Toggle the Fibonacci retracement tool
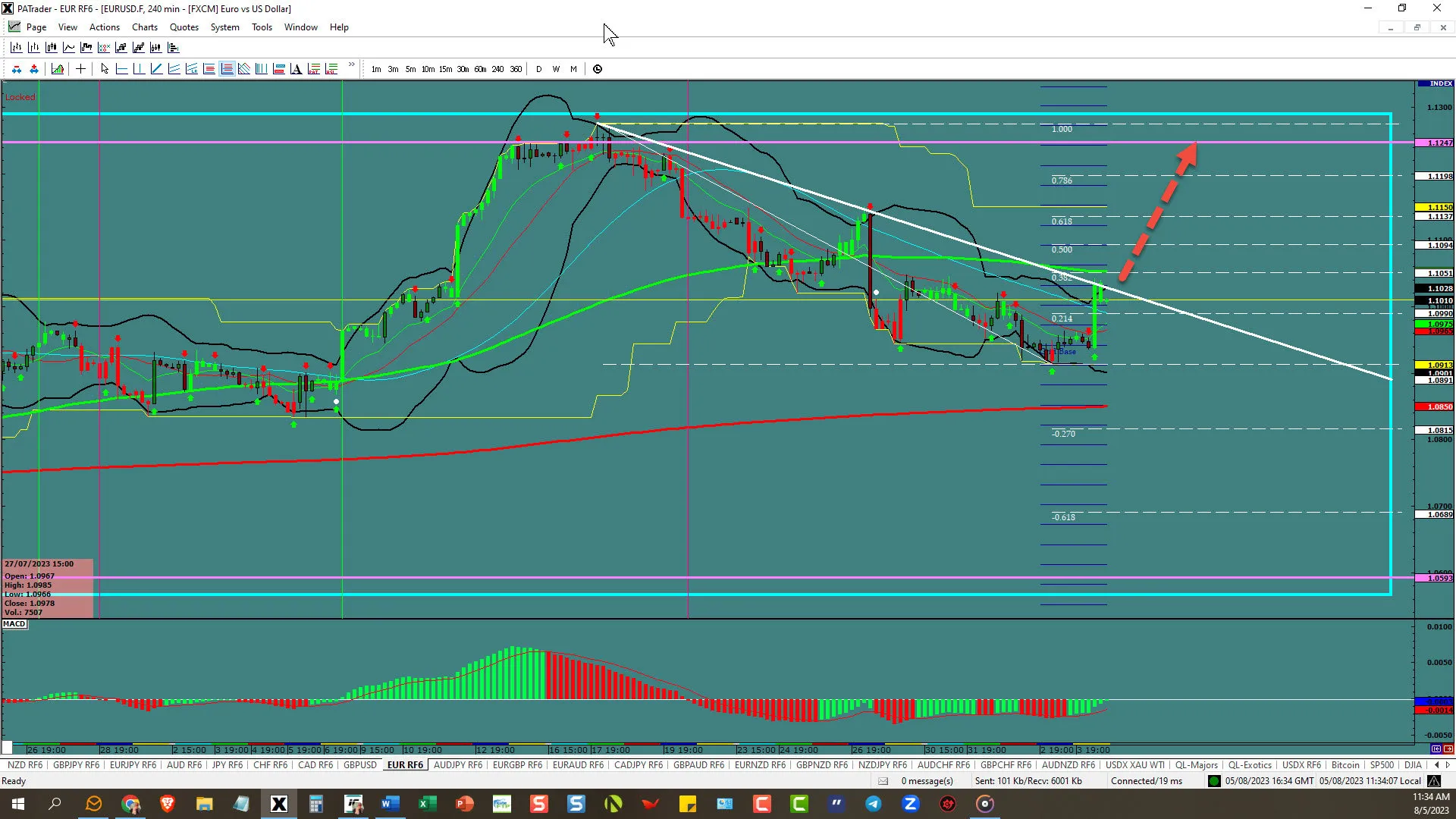1456x819 pixels. click(x=227, y=69)
